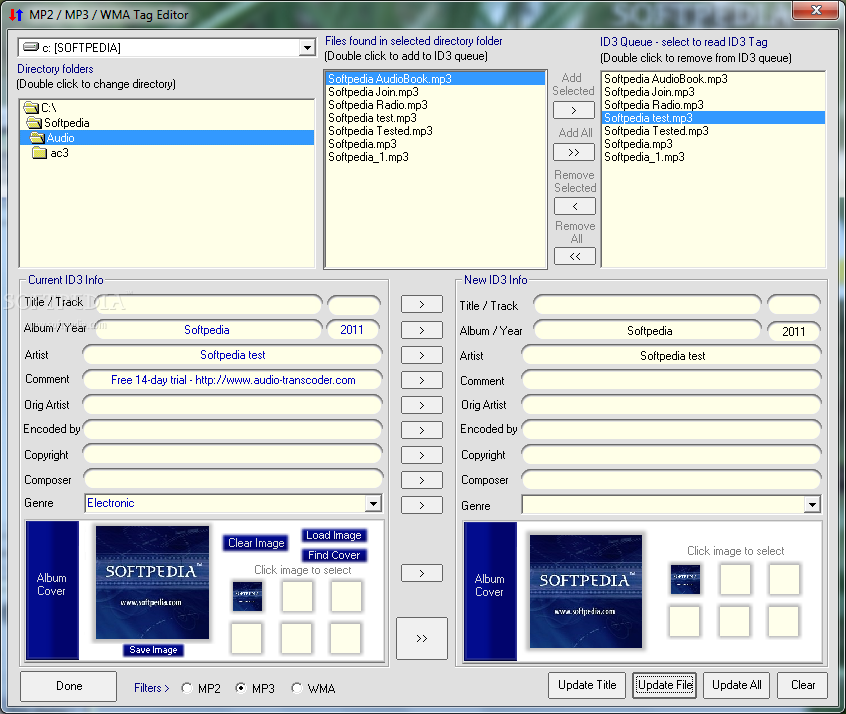Click New ID3 Copyright field

click(672, 455)
